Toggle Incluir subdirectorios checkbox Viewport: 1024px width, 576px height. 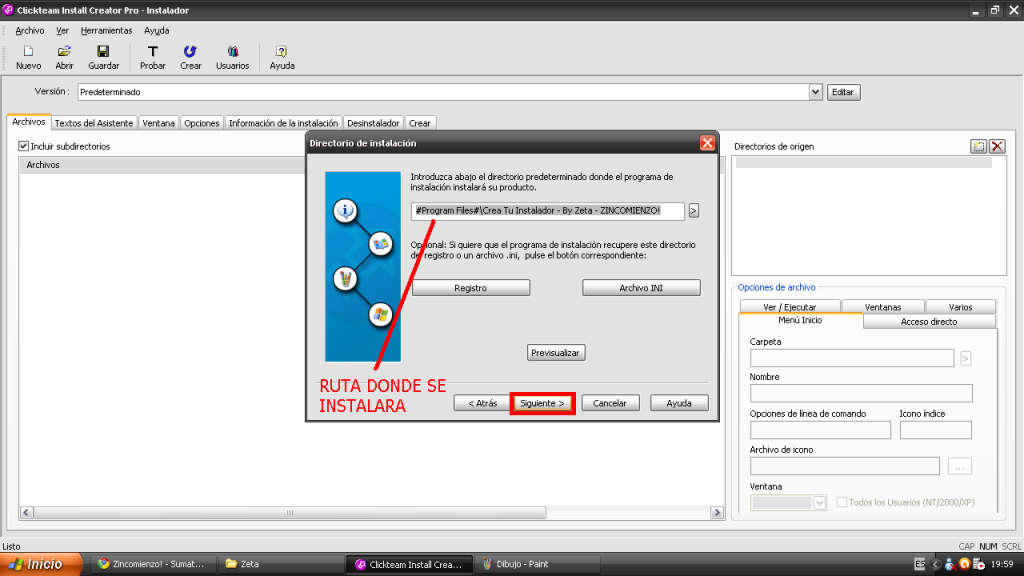point(24,146)
